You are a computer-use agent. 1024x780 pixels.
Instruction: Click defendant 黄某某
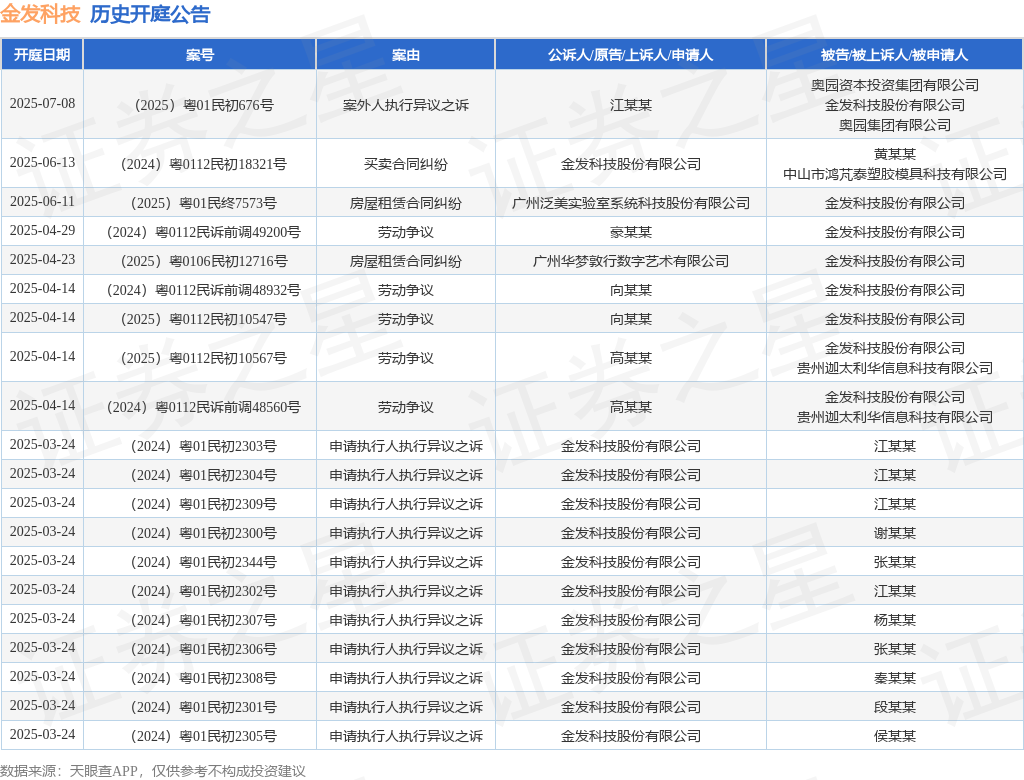click(895, 154)
